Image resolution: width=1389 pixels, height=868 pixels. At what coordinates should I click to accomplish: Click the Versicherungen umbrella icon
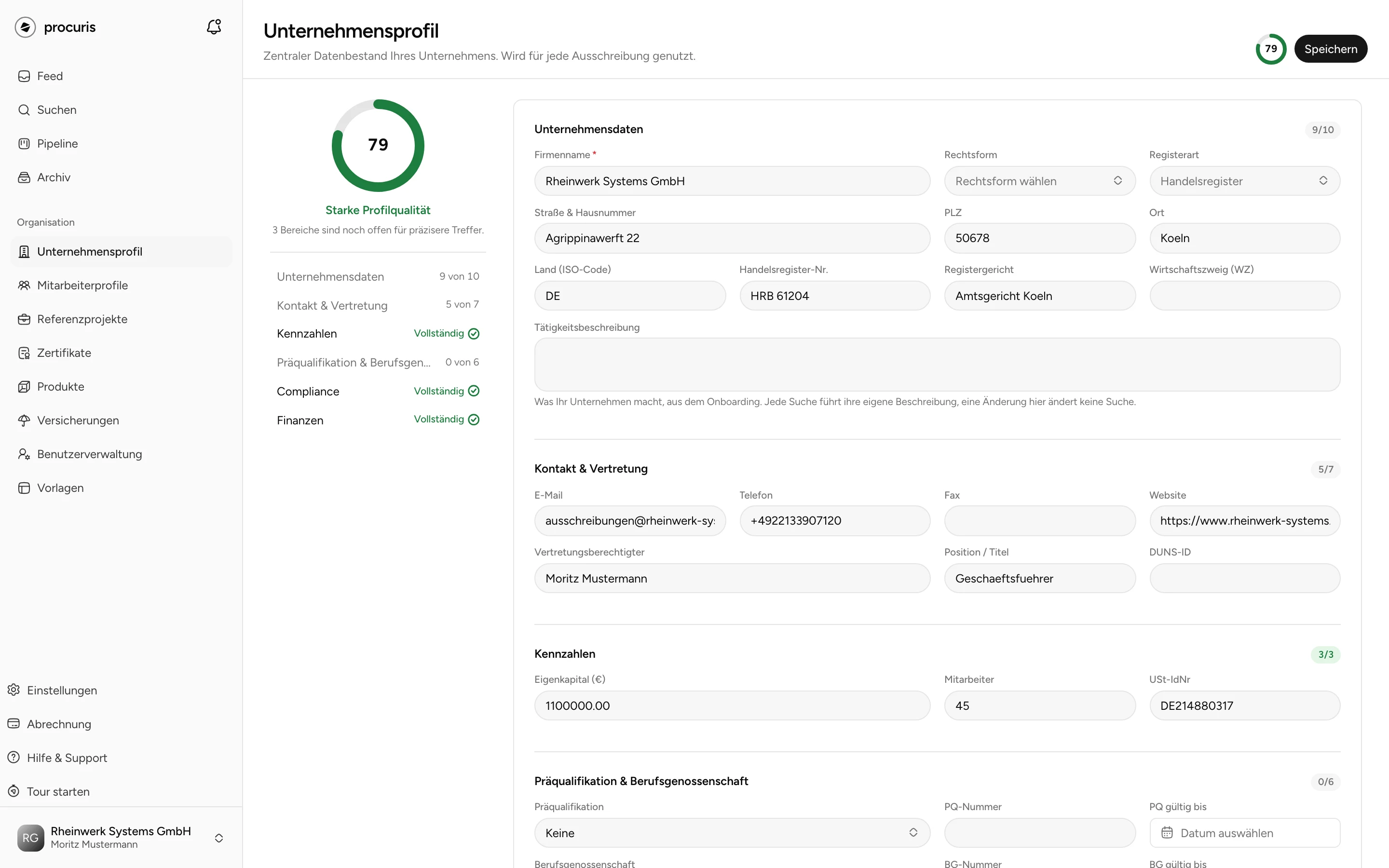[x=24, y=420]
